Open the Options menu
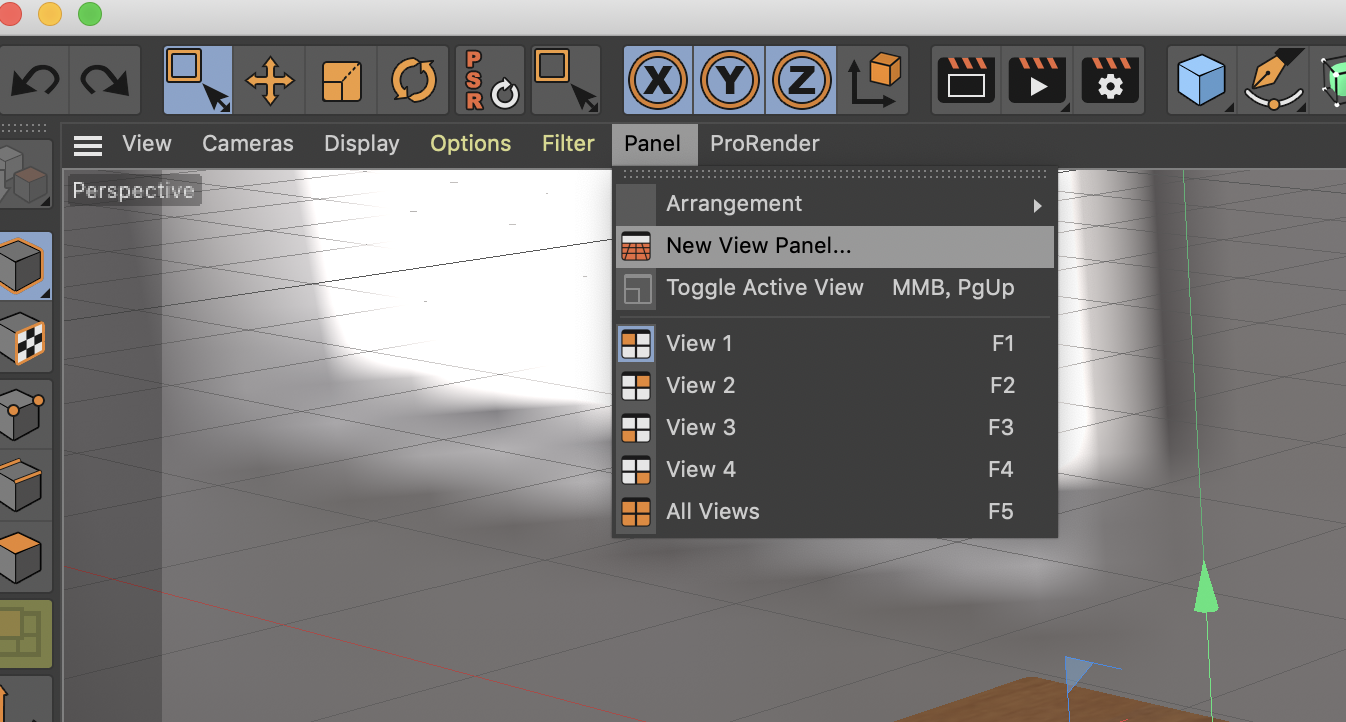 470,144
